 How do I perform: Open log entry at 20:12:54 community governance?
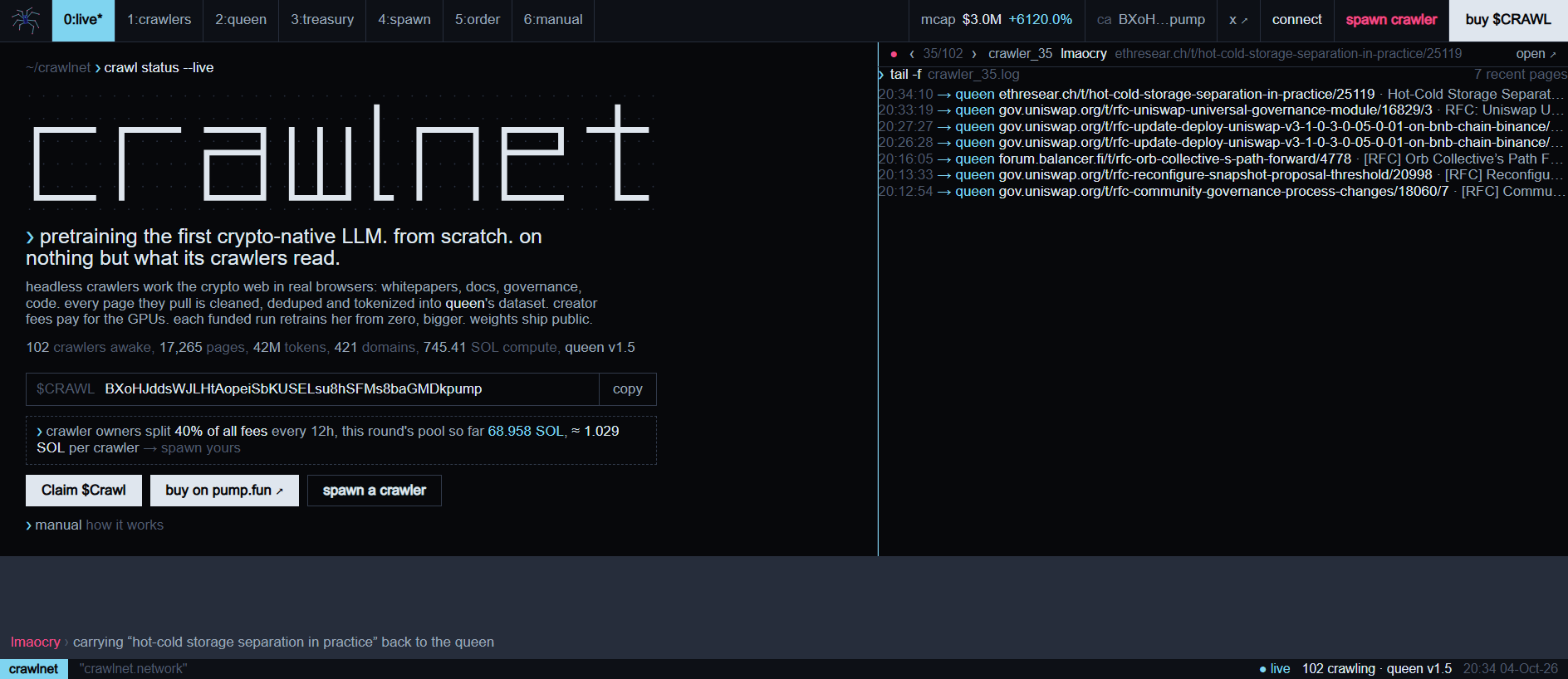pos(1222,192)
